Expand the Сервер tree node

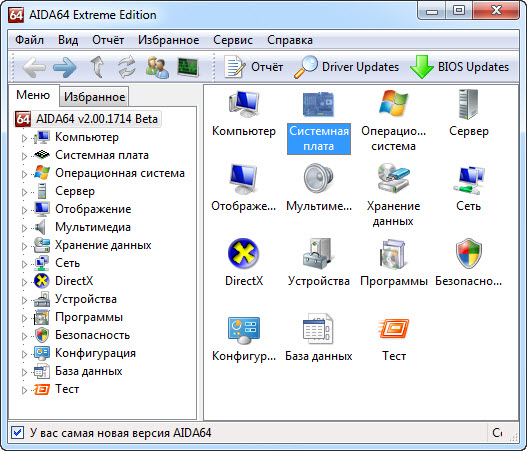24,192
